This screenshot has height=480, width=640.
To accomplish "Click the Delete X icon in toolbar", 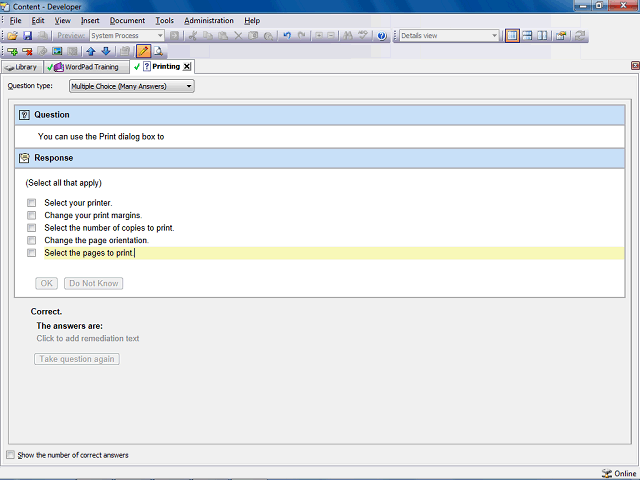I will 238,36.
